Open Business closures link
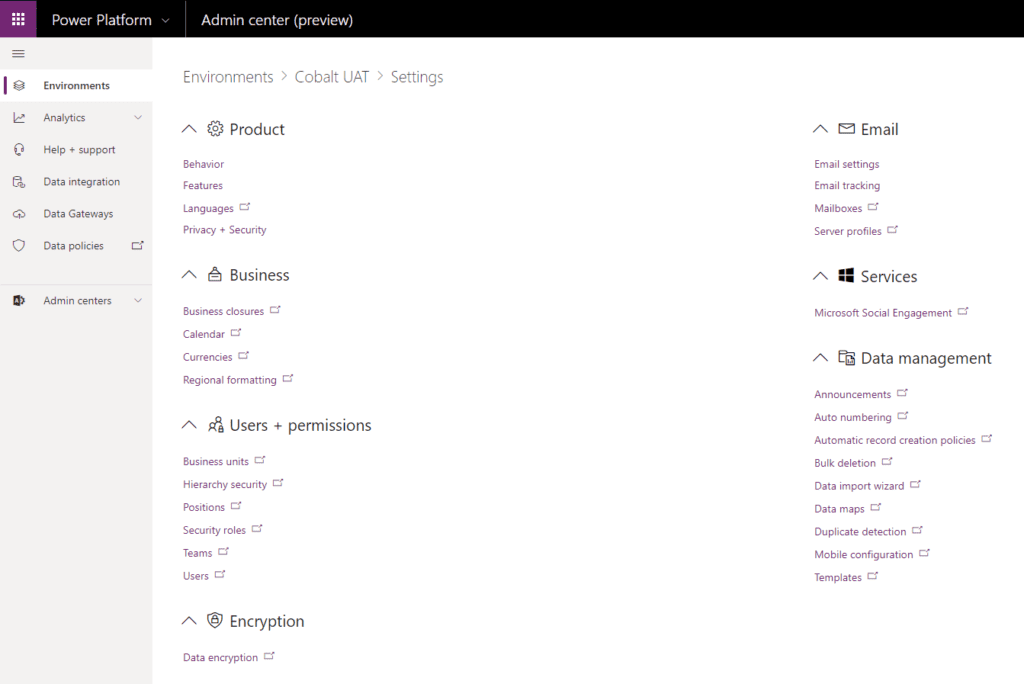This screenshot has height=684, width=1024. click(x=223, y=311)
